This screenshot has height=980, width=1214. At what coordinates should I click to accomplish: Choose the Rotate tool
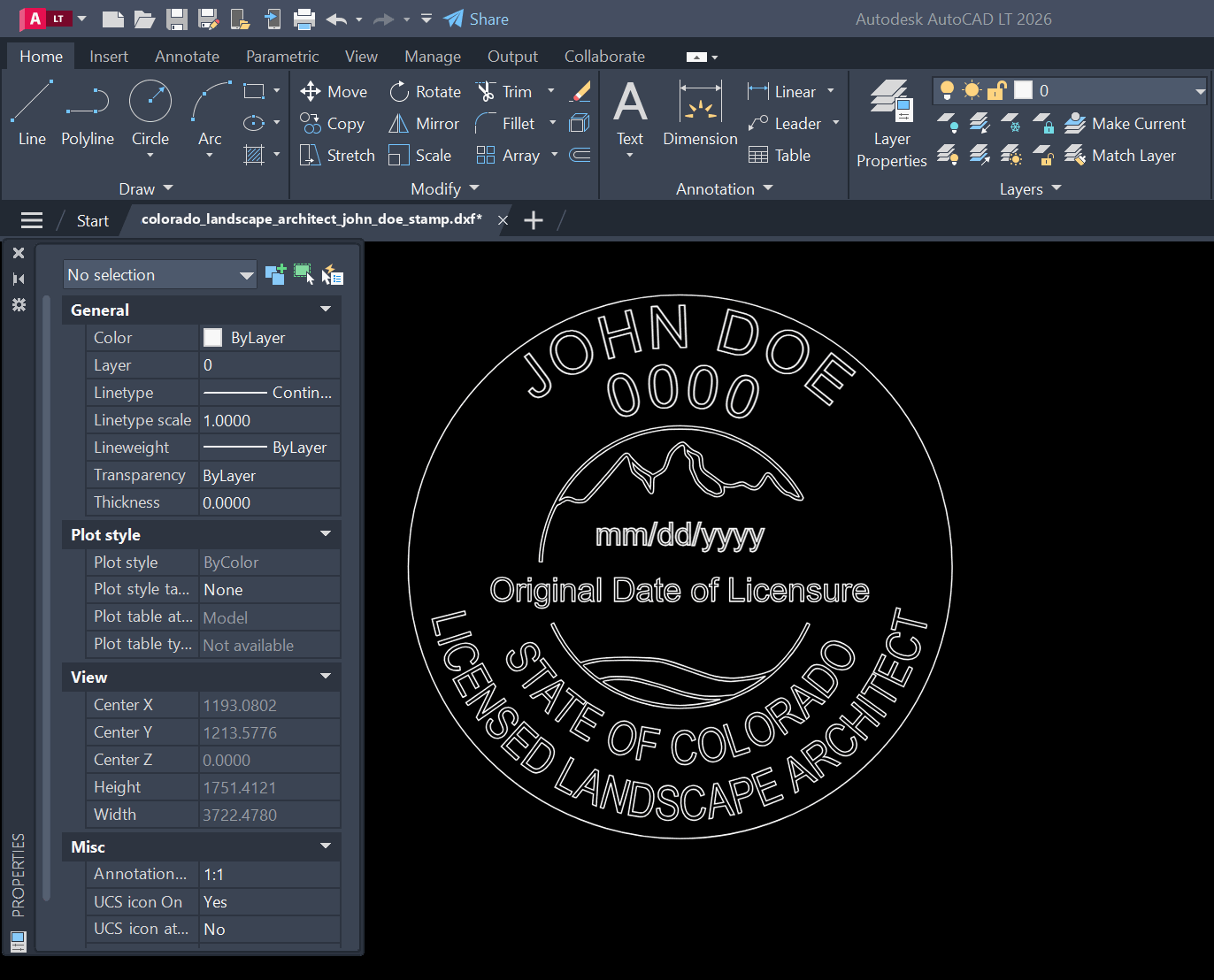[x=426, y=91]
